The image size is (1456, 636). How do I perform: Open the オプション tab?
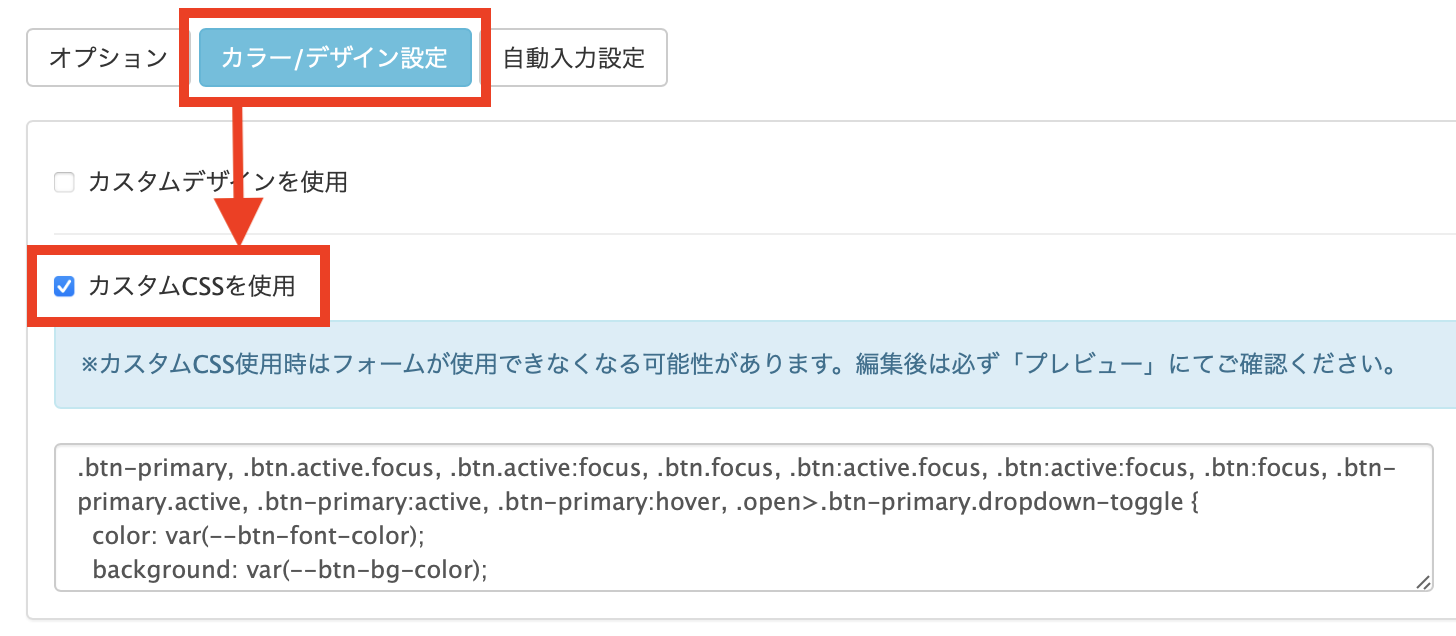click(x=108, y=58)
